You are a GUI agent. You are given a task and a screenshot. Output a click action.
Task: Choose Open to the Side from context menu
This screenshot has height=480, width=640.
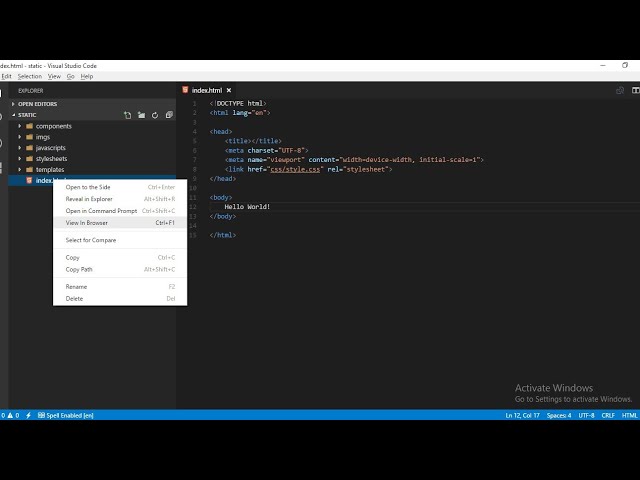120,187
